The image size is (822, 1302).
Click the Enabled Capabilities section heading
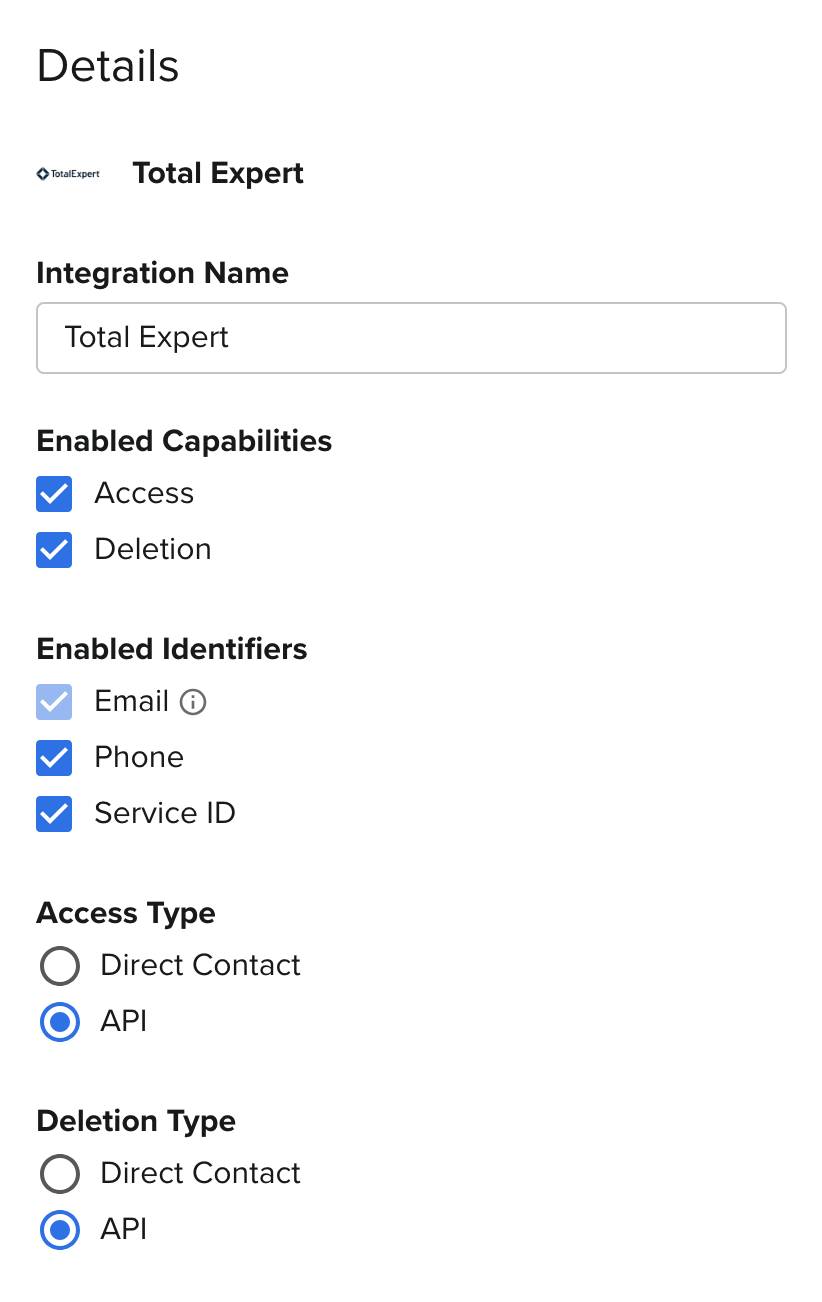(184, 442)
